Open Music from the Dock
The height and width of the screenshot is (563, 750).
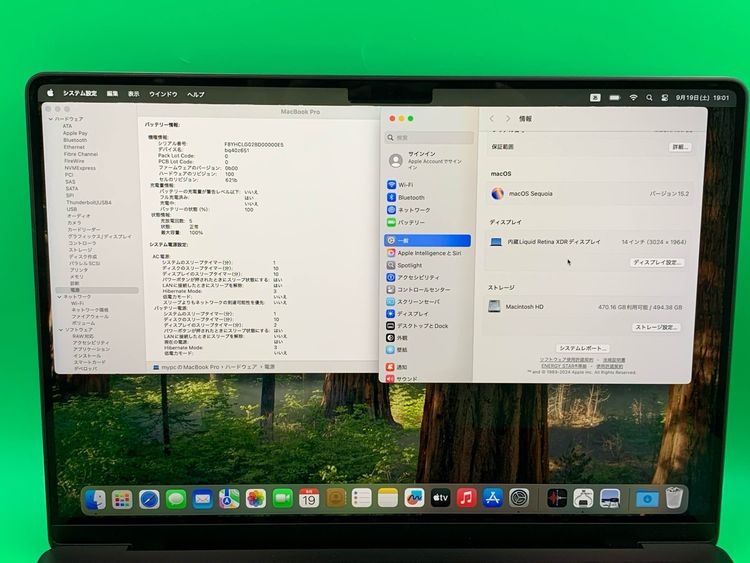[466, 498]
